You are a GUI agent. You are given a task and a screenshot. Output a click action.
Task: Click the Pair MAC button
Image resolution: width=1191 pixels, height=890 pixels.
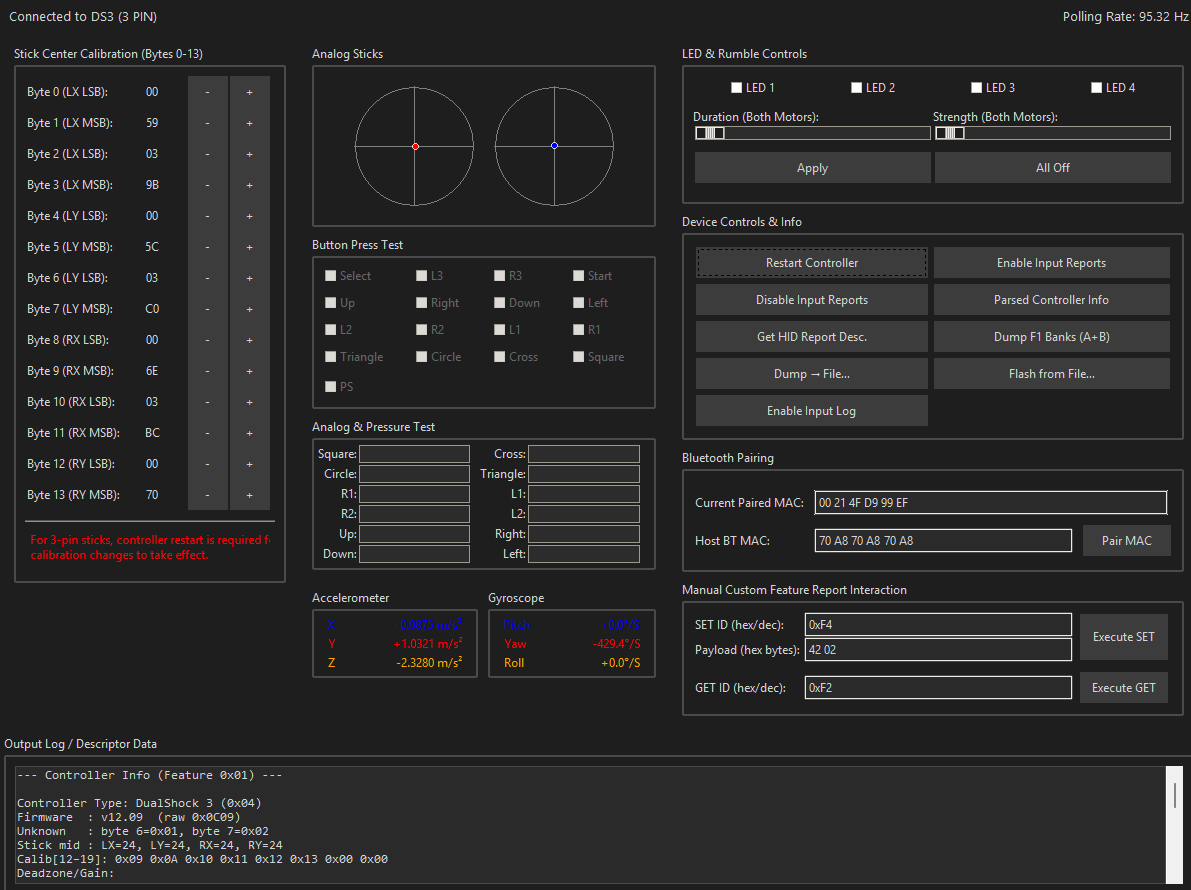[x=1126, y=541]
